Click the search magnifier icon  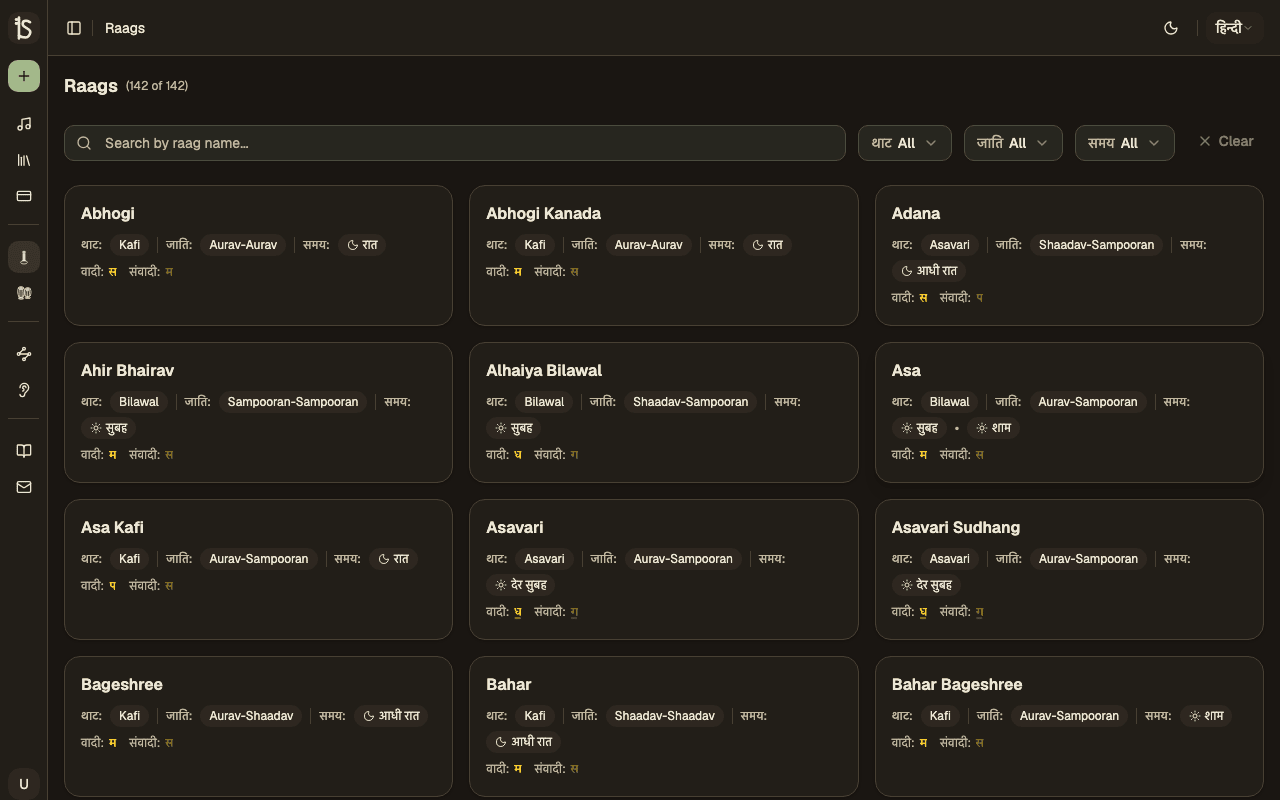[x=84, y=143]
